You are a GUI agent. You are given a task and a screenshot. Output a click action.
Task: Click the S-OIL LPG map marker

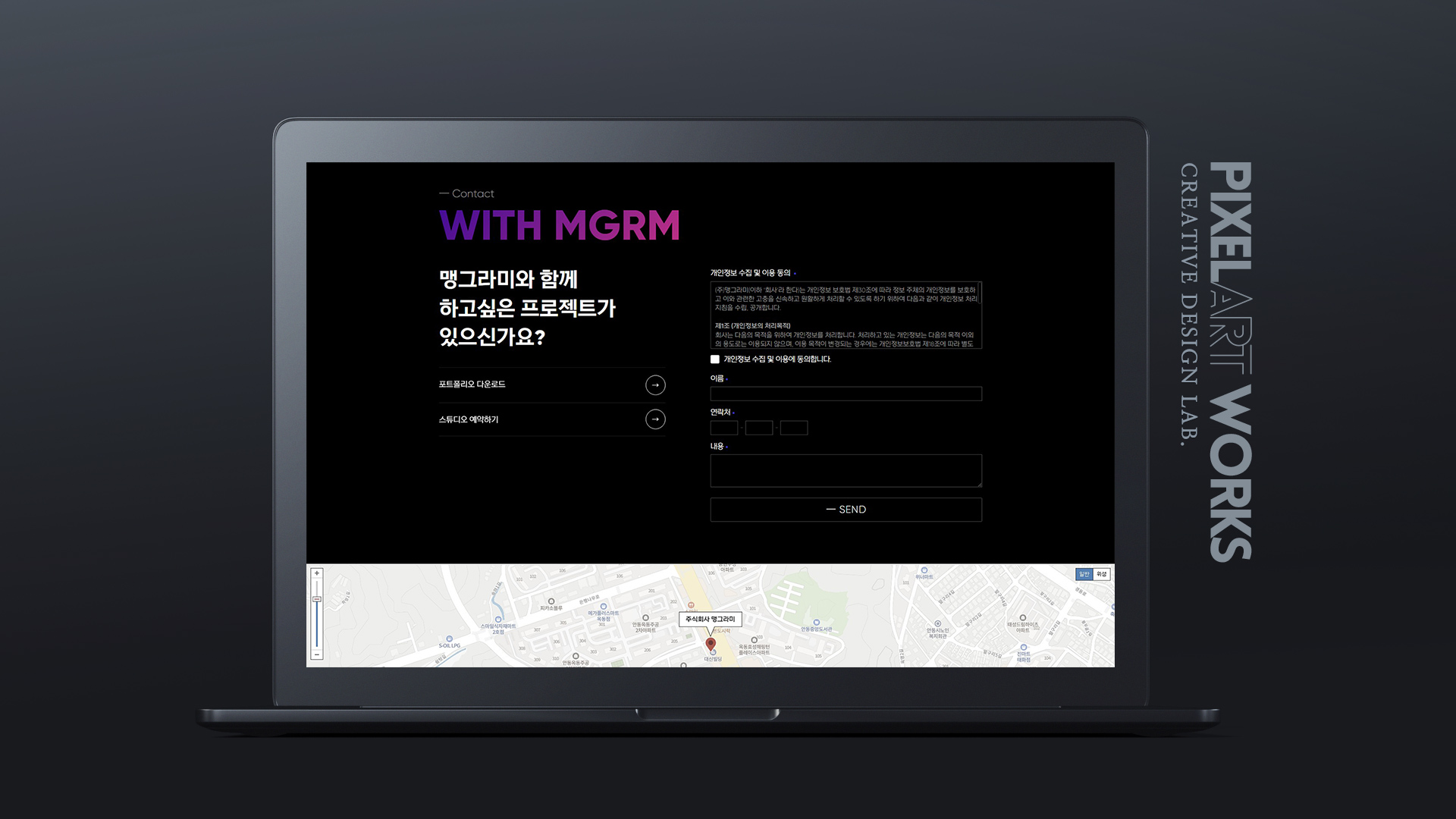tap(449, 639)
